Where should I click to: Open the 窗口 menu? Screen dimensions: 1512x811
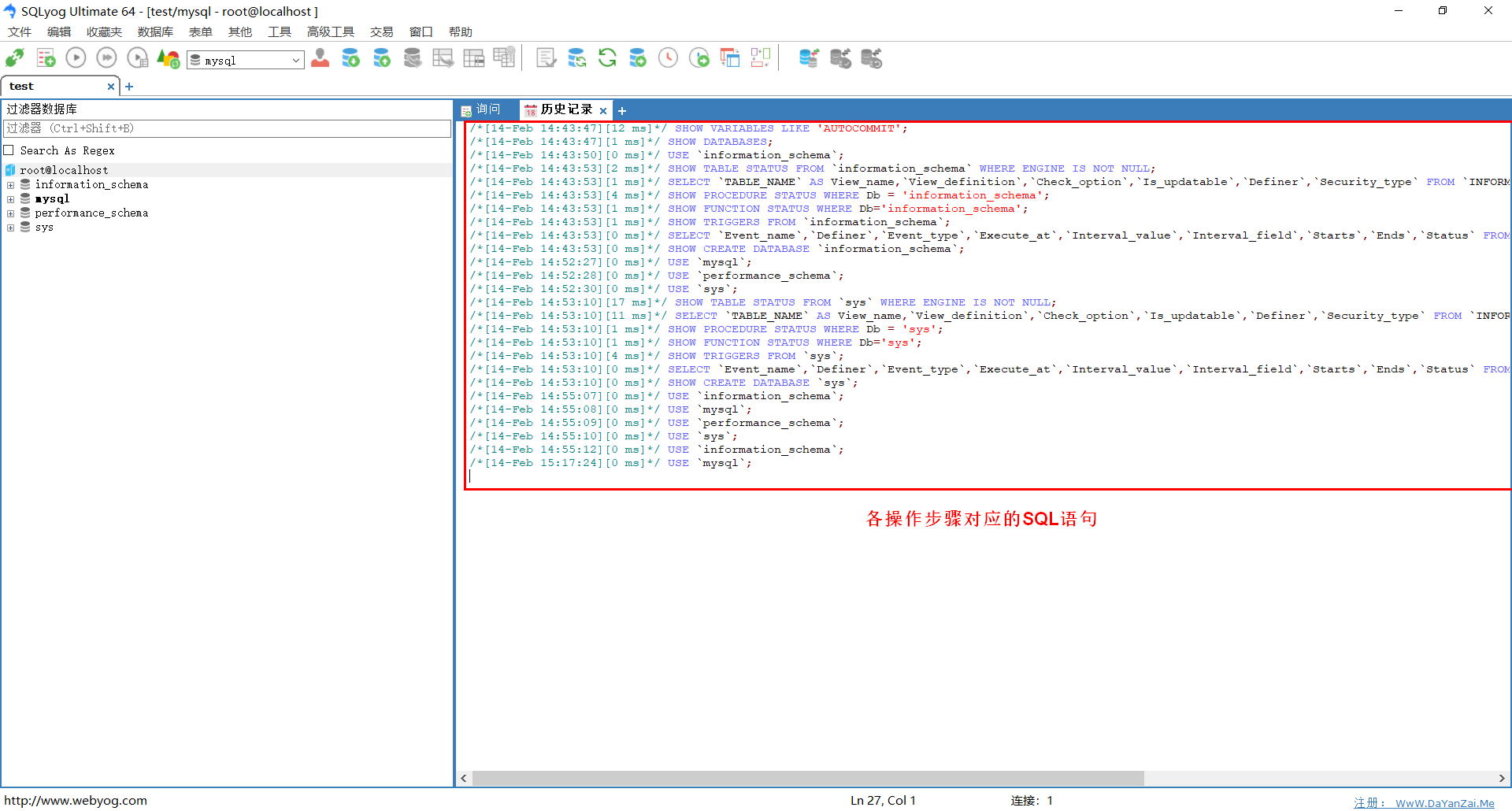(421, 31)
